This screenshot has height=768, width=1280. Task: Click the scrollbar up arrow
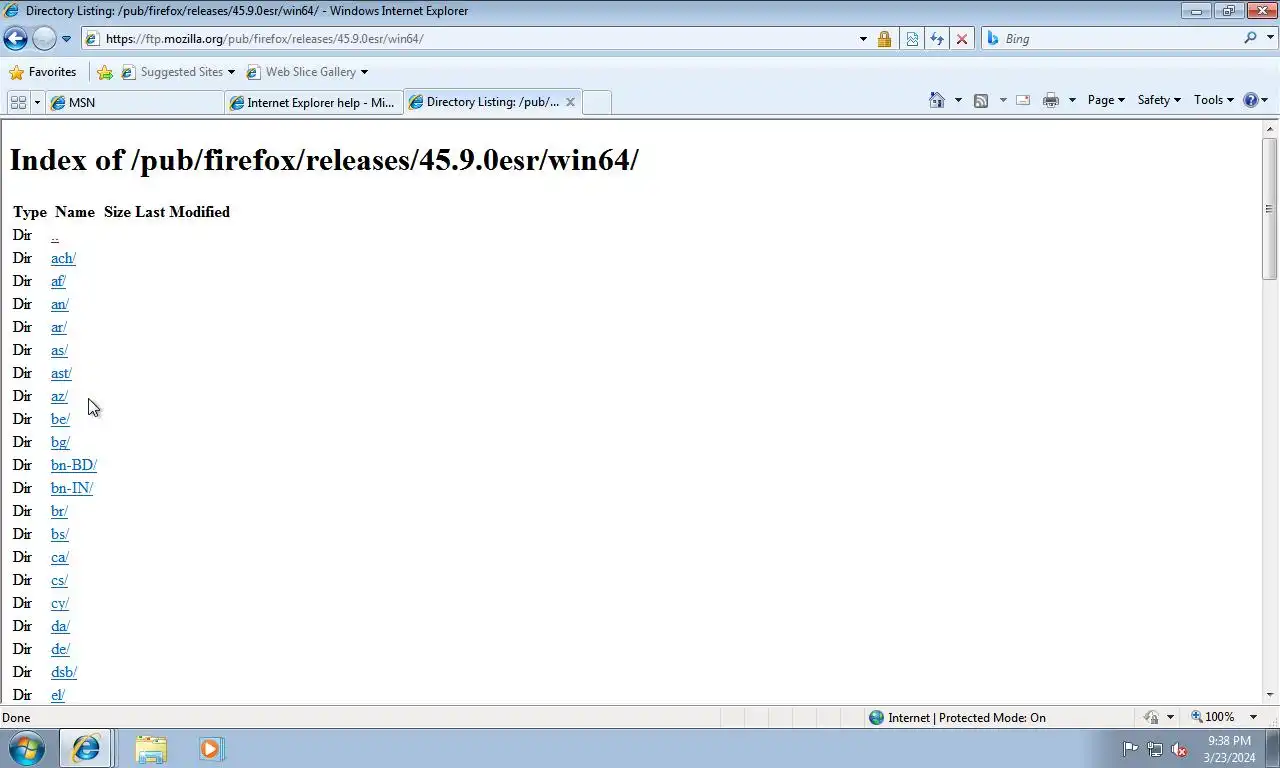tap(1270, 128)
